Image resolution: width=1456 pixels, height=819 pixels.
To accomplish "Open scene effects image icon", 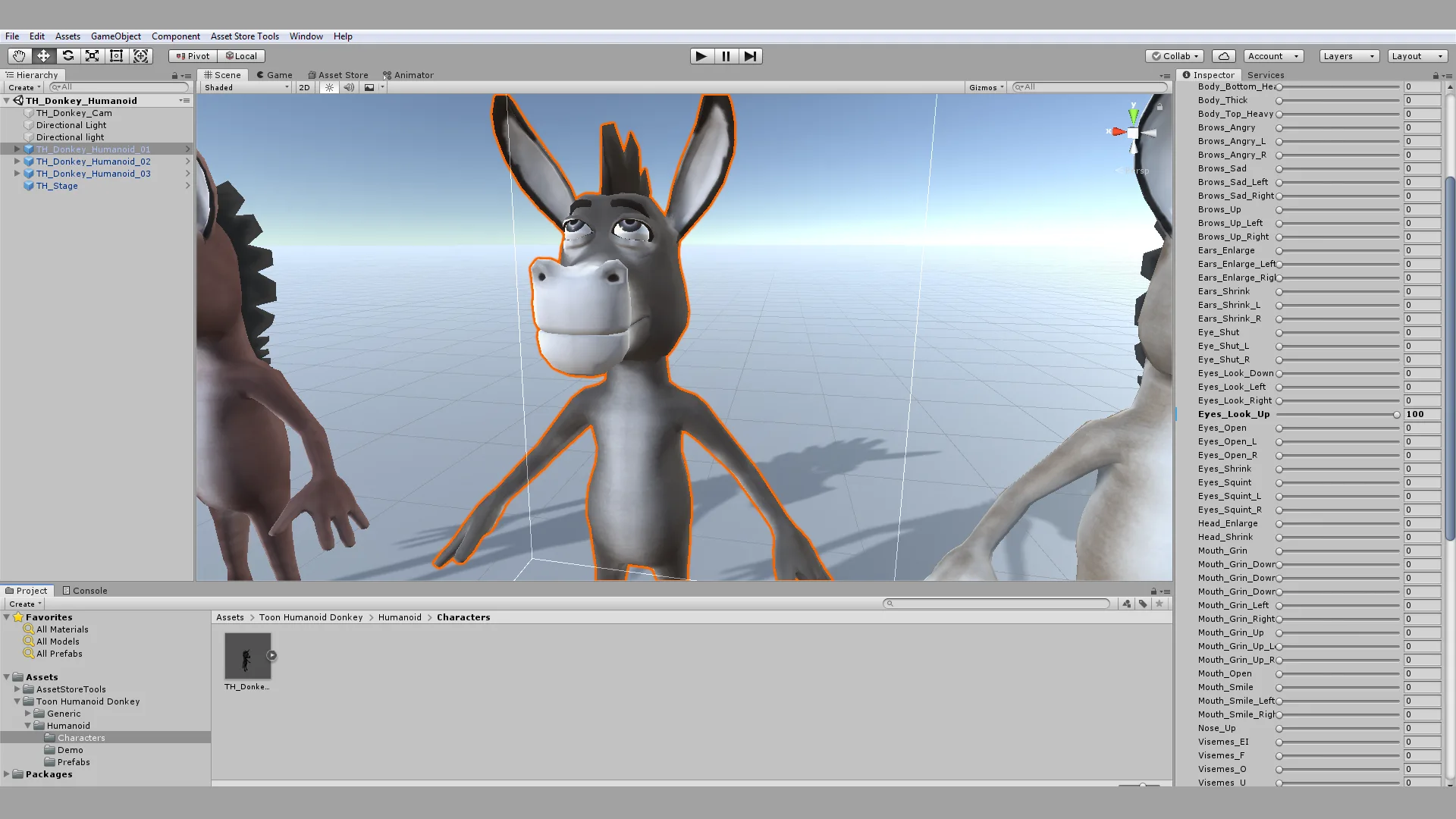I will [369, 87].
